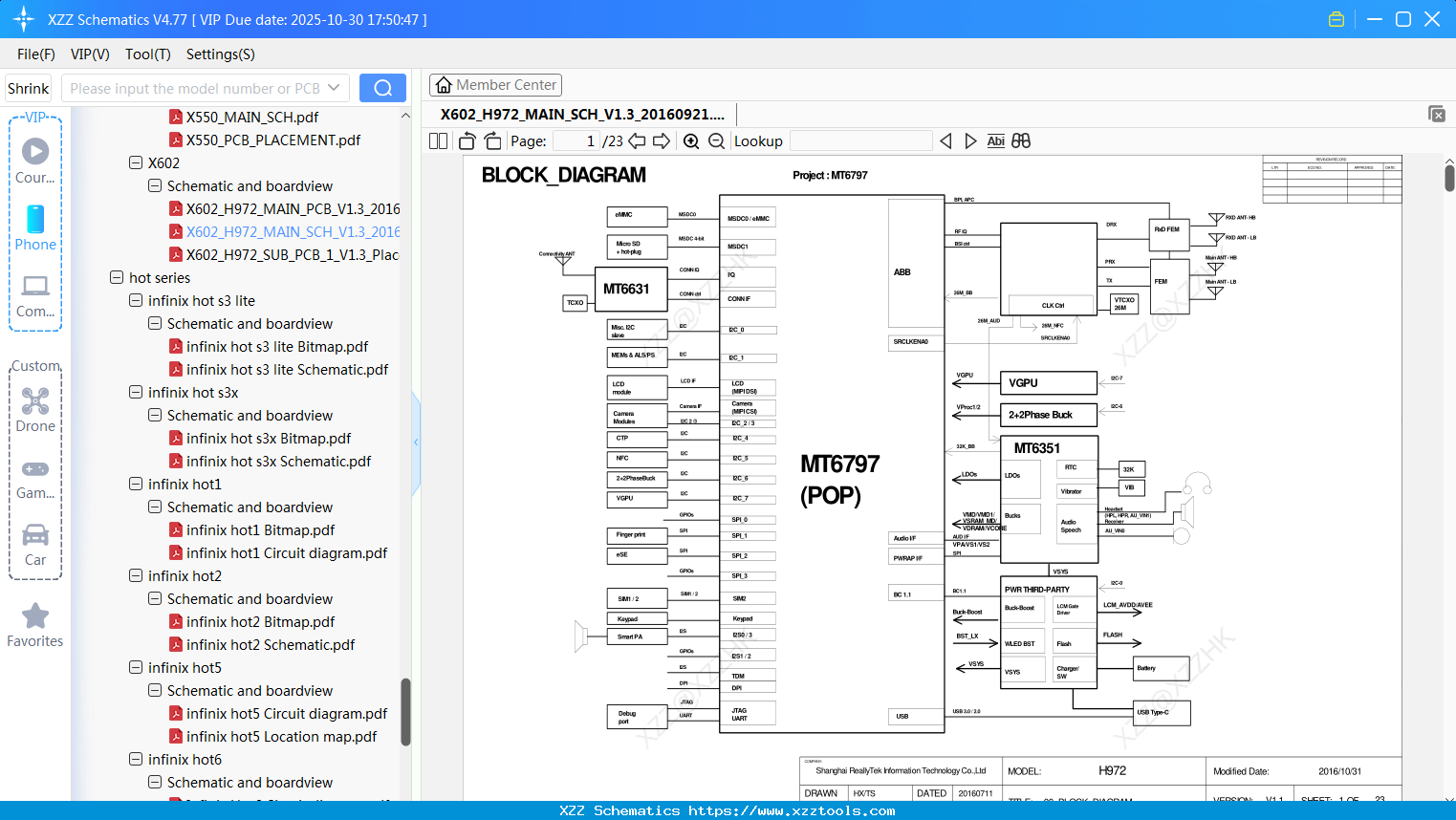Select the Computer category icon
This screenshot has height=820, width=1456.
tap(35, 295)
